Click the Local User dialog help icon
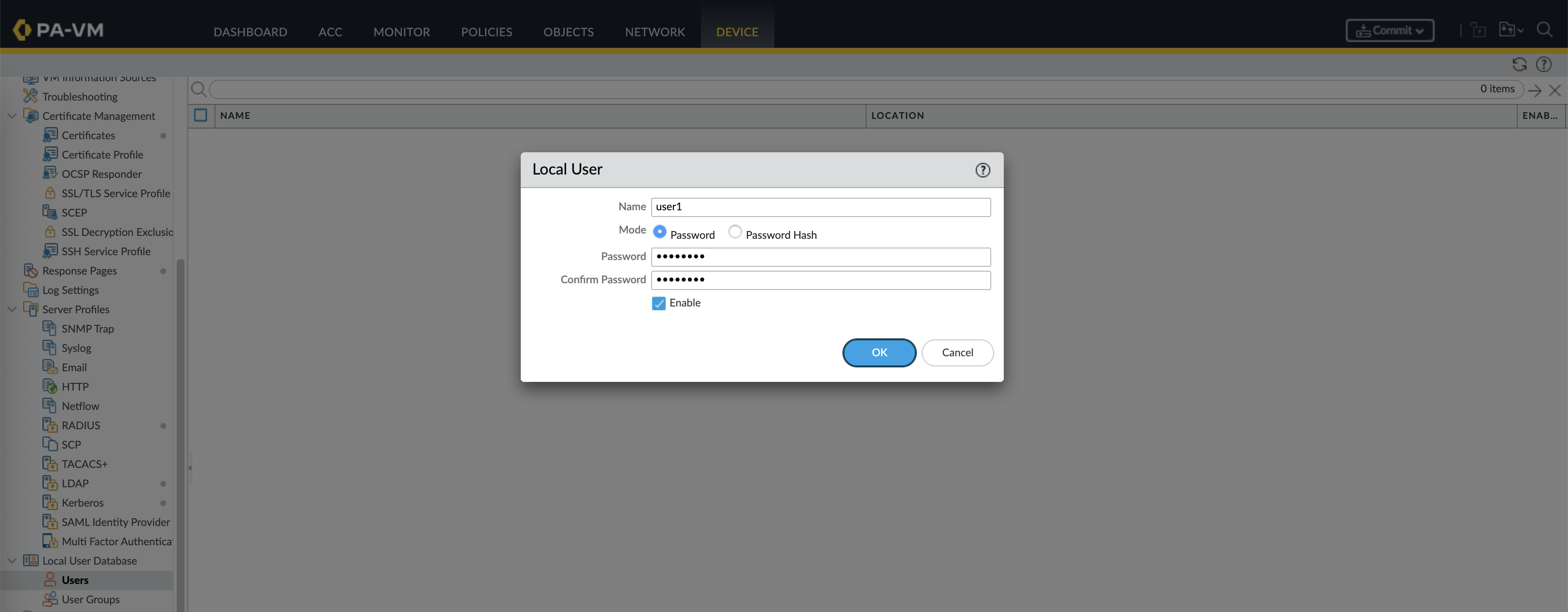Image resolution: width=1568 pixels, height=612 pixels. (x=983, y=170)
